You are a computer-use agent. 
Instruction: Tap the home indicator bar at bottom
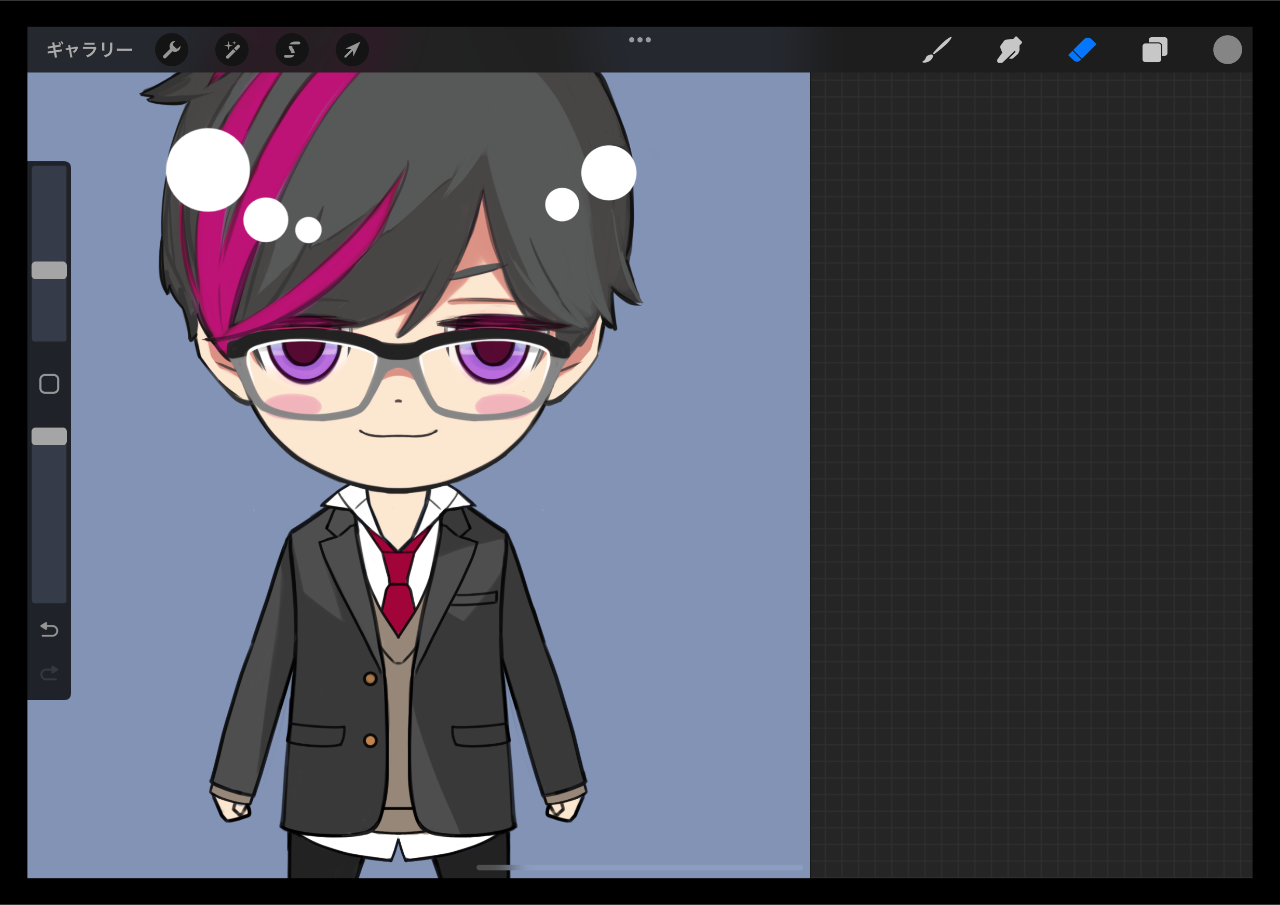[640, 867]
